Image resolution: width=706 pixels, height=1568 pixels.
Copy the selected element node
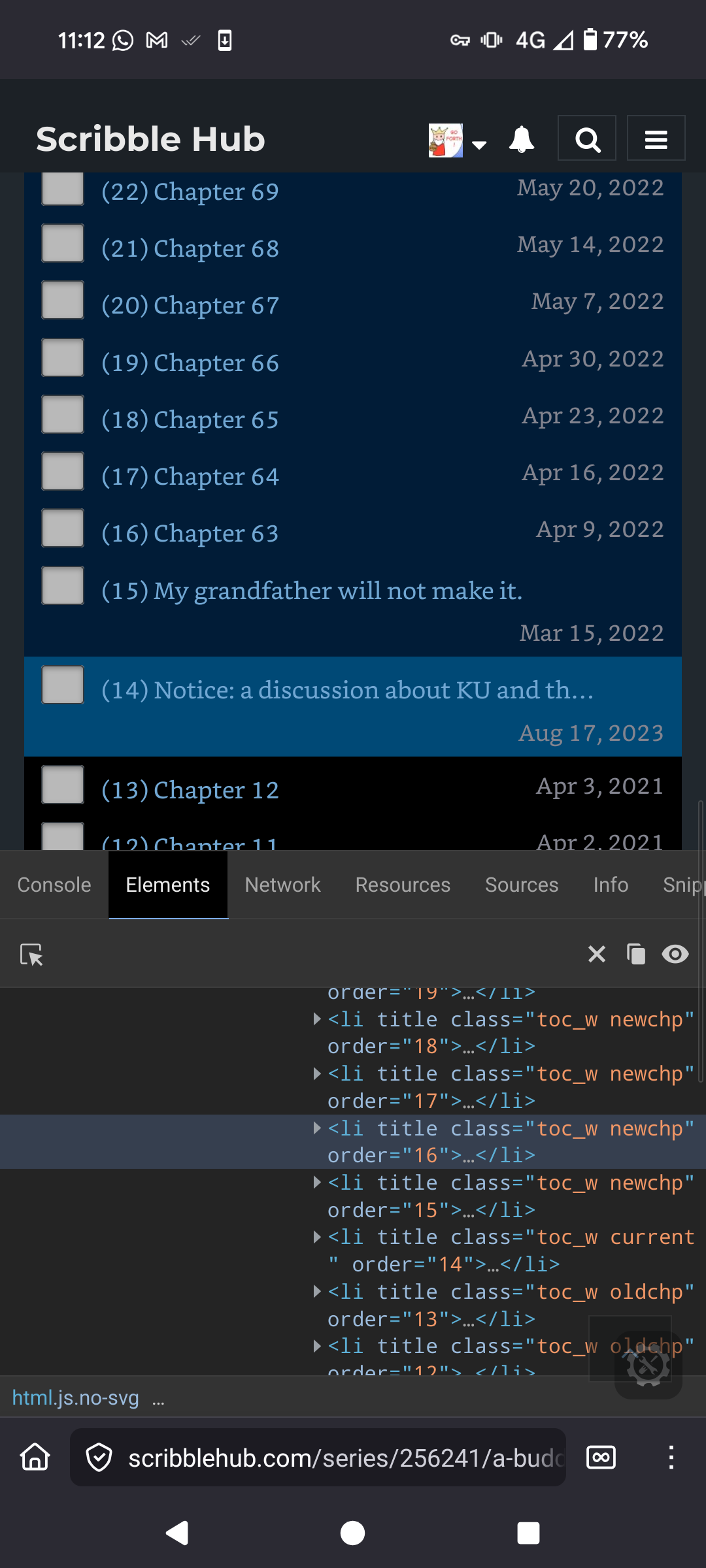pyautogui.click(x=635, y=955)
